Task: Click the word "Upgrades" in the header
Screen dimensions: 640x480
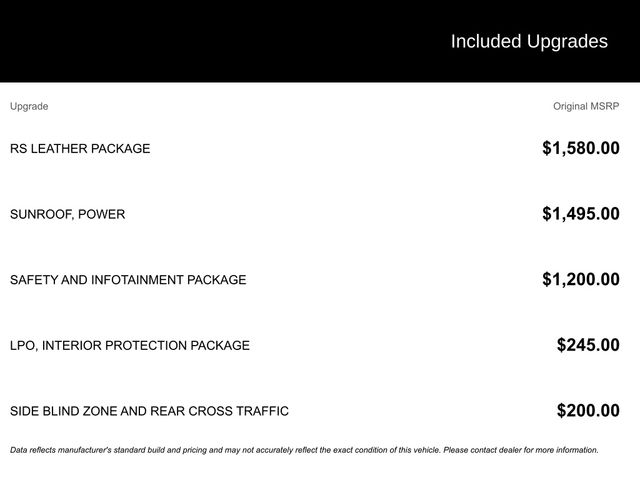Action: (567, 42)
